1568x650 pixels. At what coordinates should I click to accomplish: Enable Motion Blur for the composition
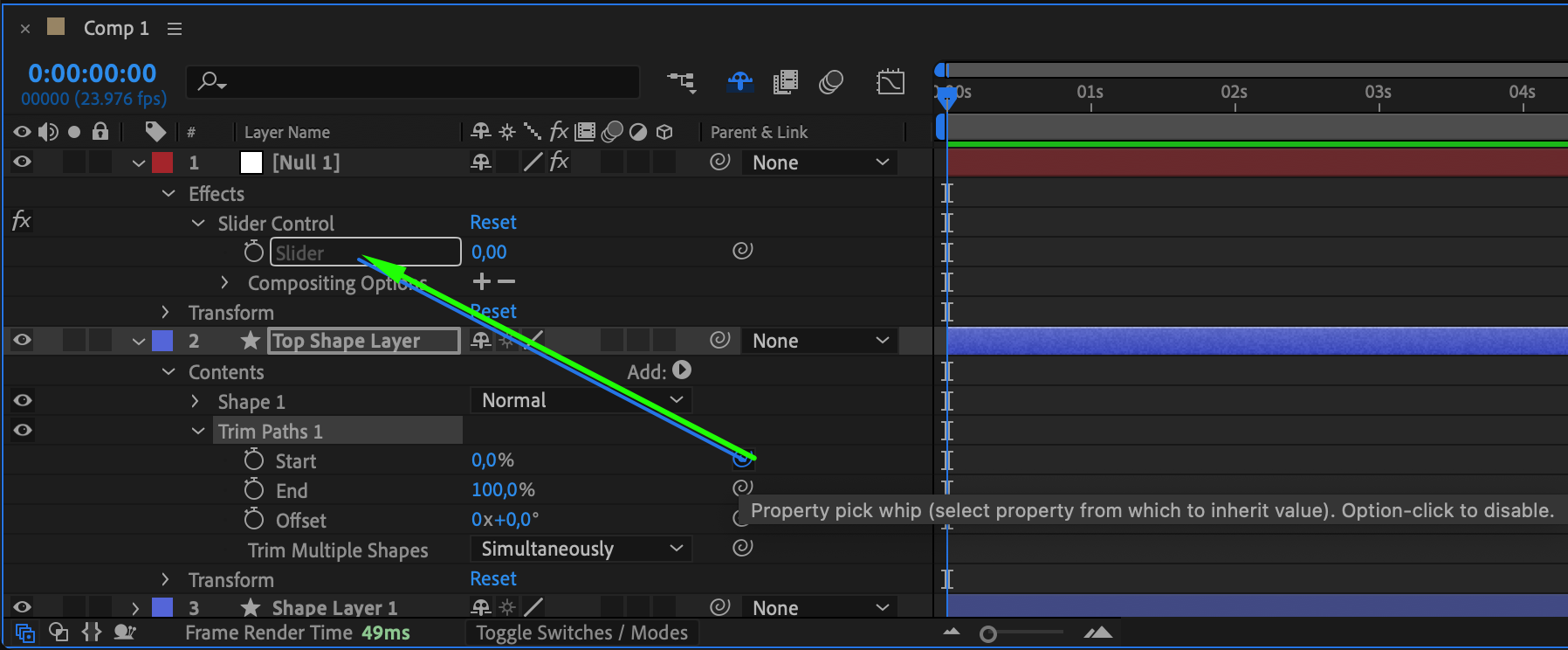[x=831, y=82]
